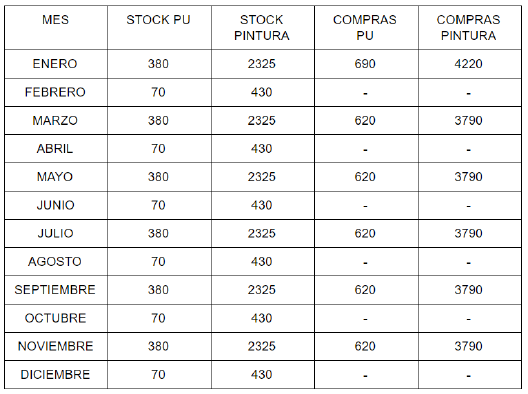This screenshot has height=394, width=528.
Task: Click ENERO's COMPRAS PINTURA value 4220
Action: (468, 64)
